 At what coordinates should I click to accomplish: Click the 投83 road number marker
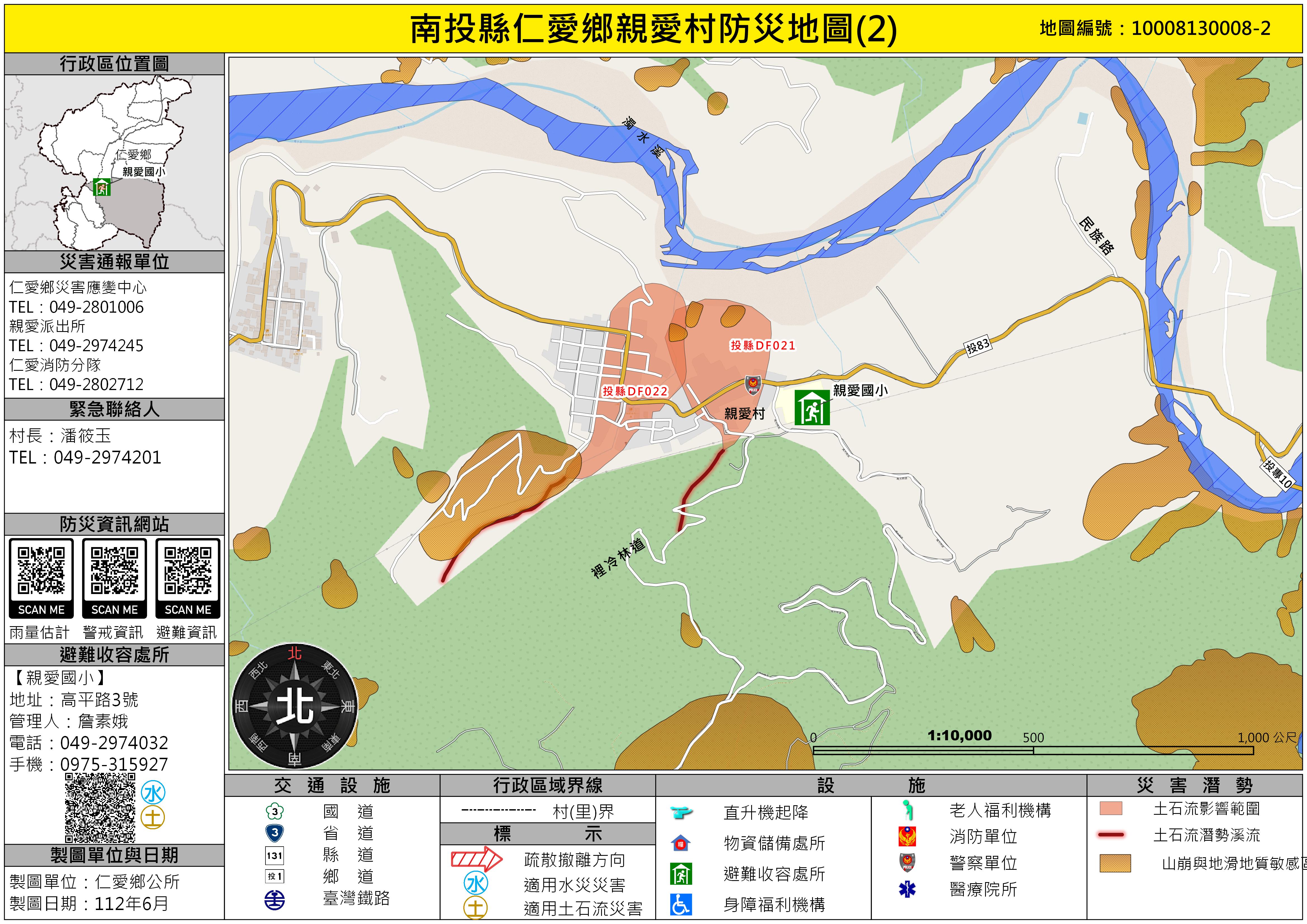coord(978,346)
